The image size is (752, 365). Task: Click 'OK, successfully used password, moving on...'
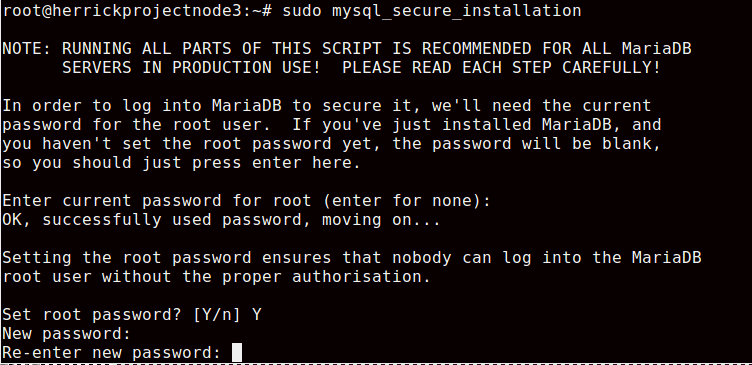coord(221,220)
